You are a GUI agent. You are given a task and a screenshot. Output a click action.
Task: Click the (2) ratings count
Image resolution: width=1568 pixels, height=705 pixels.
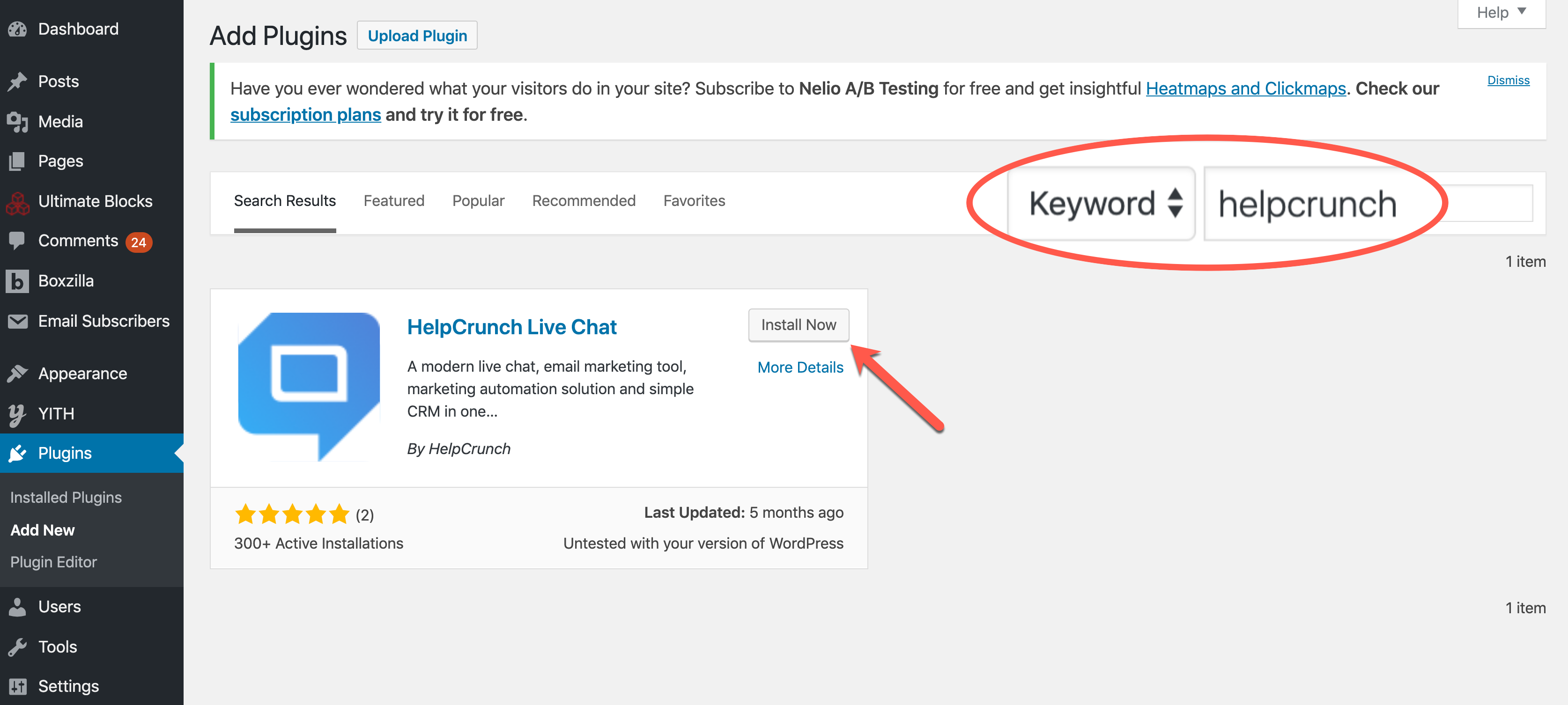click(365, 515)
